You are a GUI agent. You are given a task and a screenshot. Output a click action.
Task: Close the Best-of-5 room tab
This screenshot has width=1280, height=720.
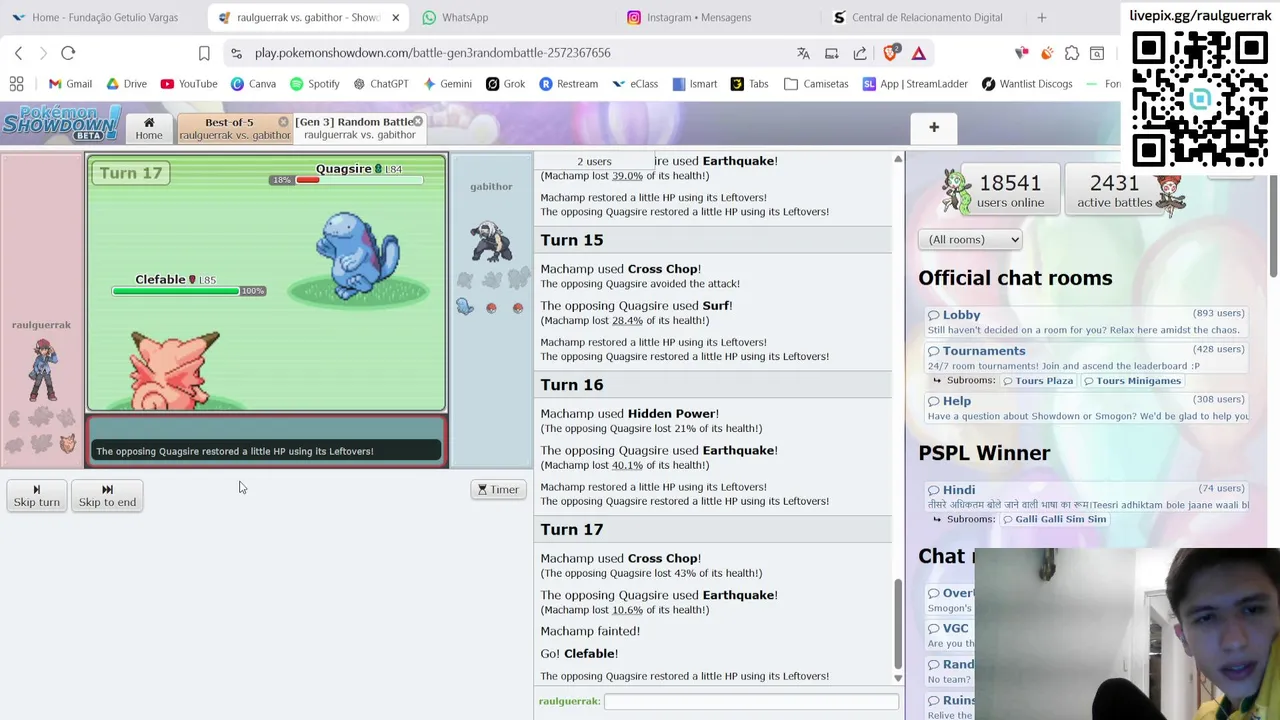(283, 122)
